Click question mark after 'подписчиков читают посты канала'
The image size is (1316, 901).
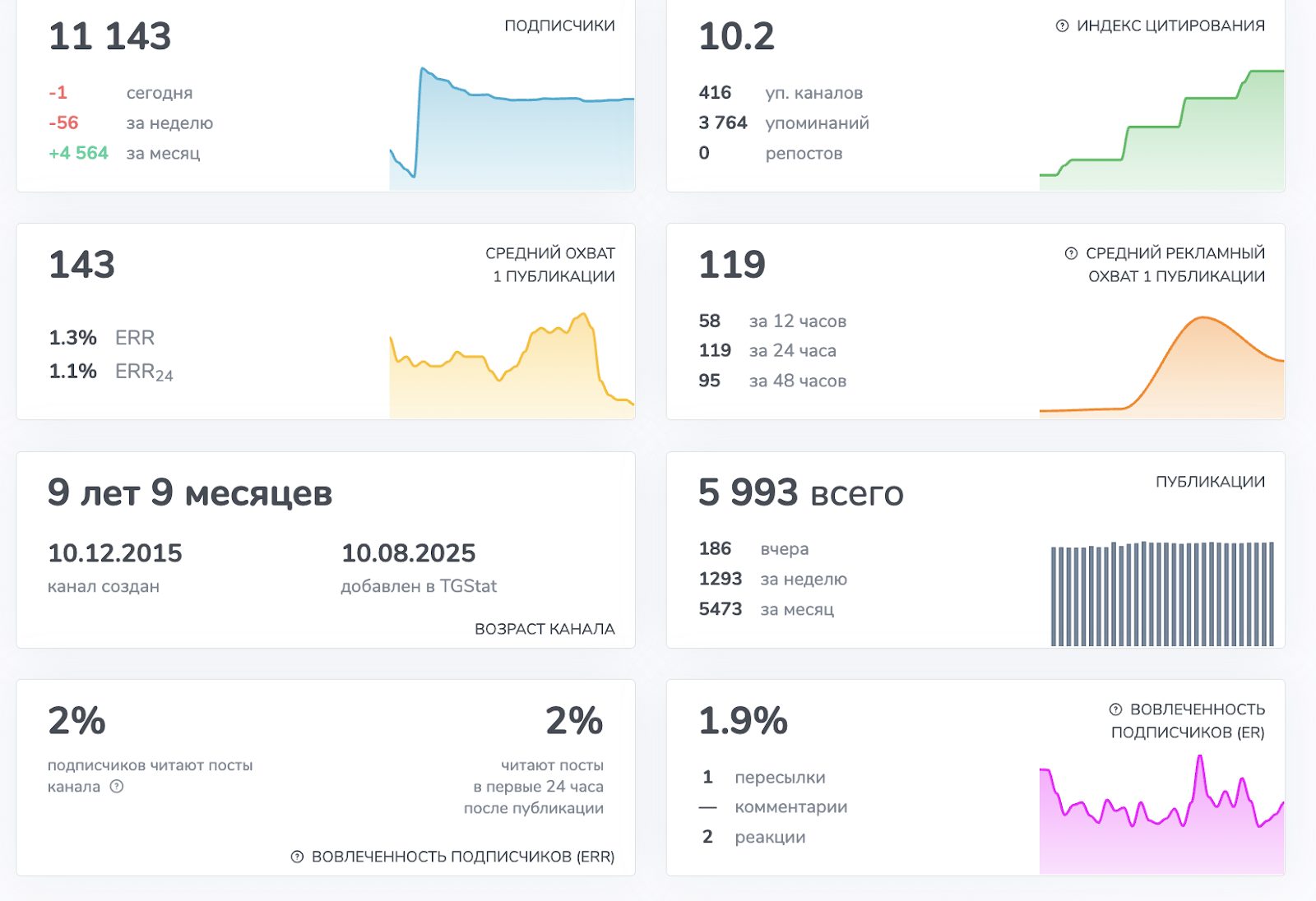click(x=117, y=787)
